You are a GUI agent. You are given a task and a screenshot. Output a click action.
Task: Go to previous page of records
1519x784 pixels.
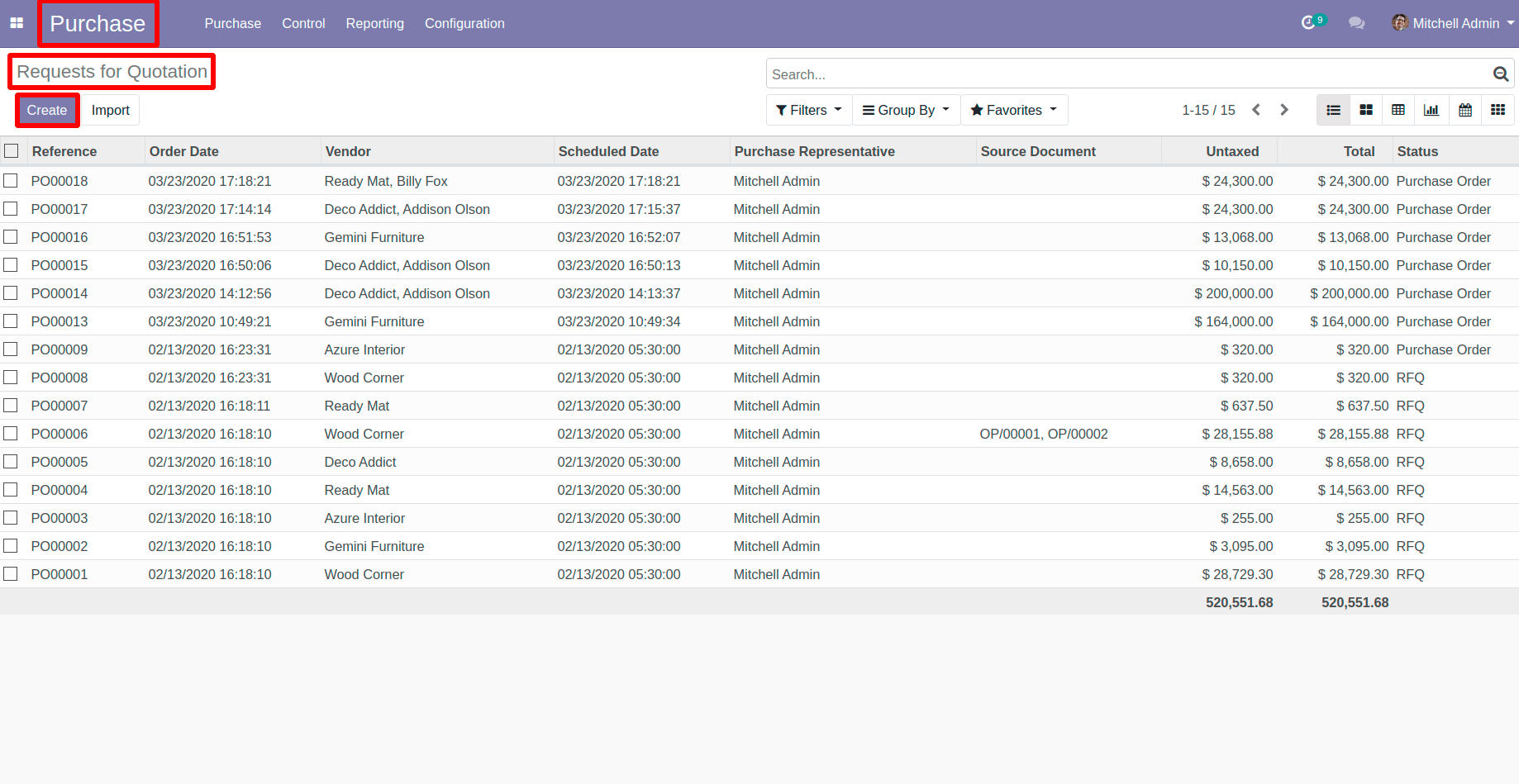1256,110
